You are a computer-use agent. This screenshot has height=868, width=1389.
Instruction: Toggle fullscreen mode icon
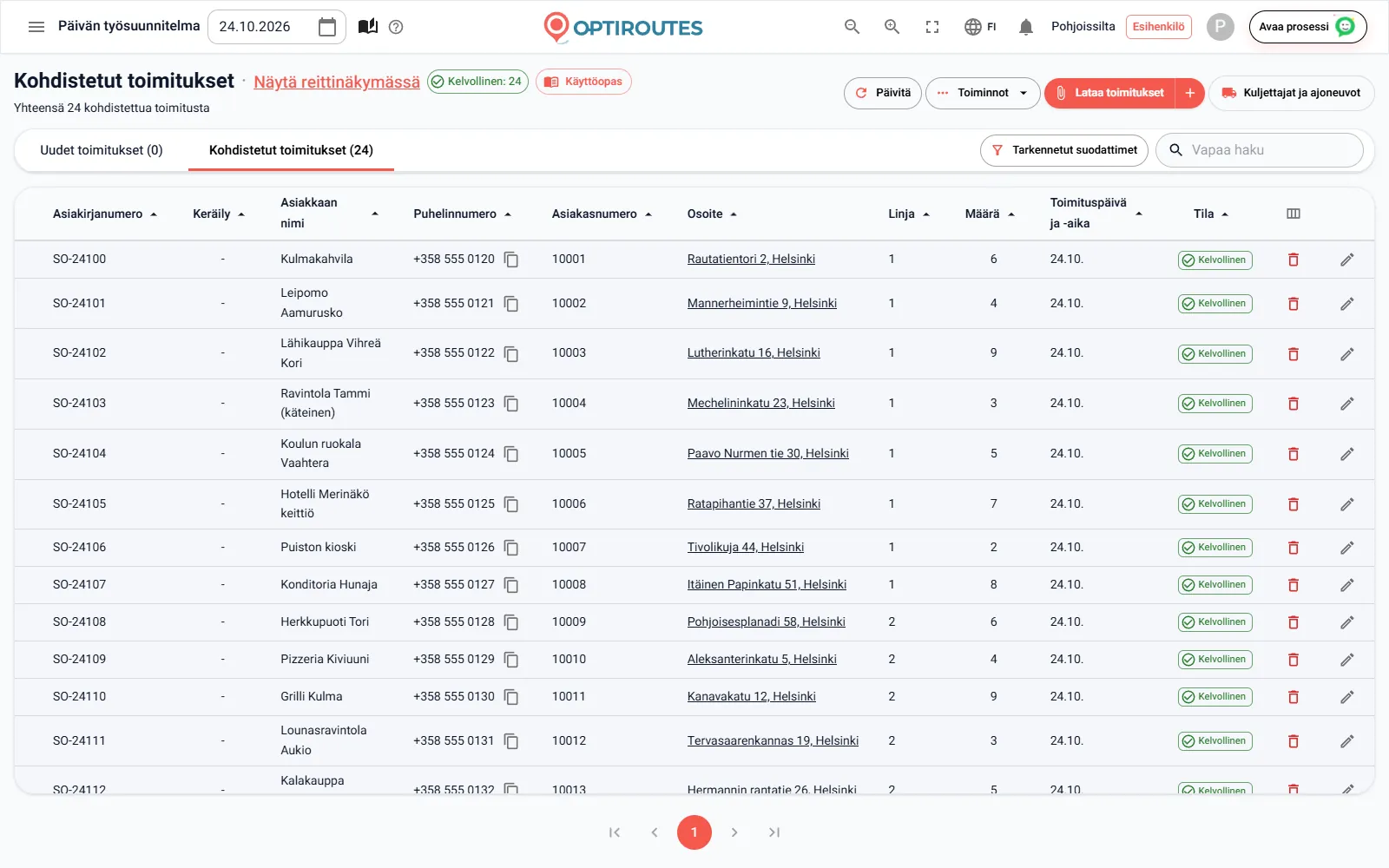coord(932,27)
